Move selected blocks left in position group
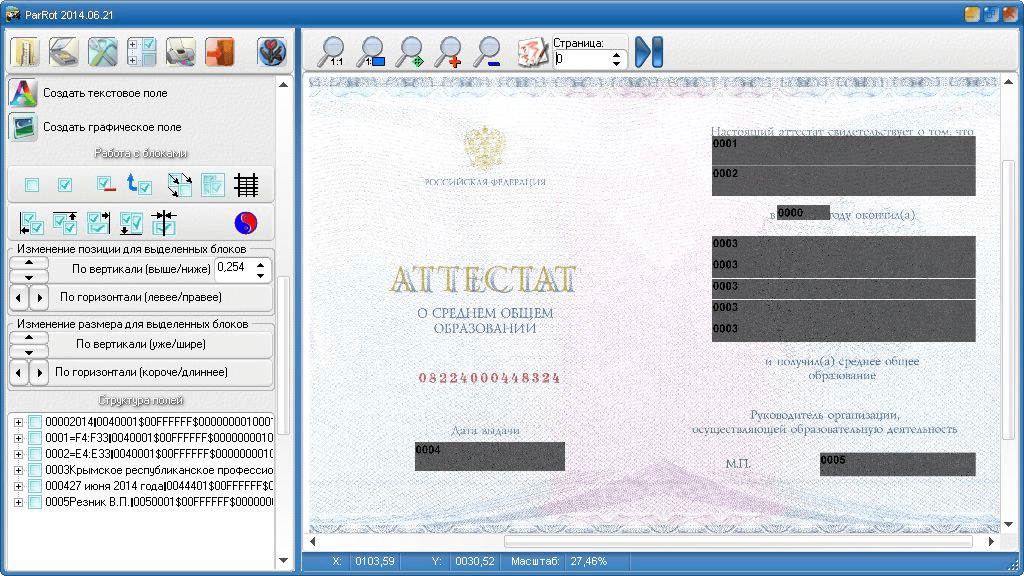 point(19,298)
